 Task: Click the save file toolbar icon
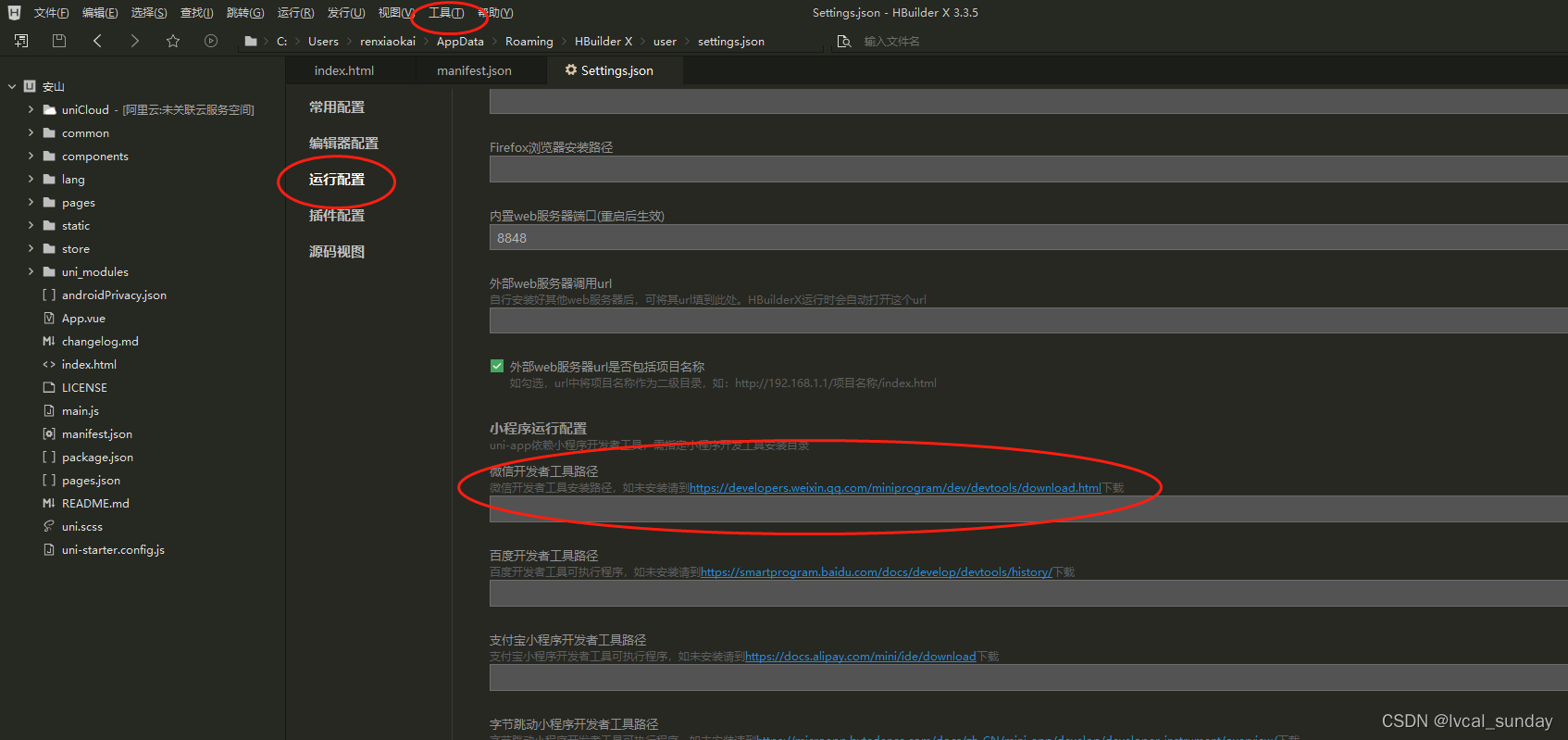tap(59, 41)
